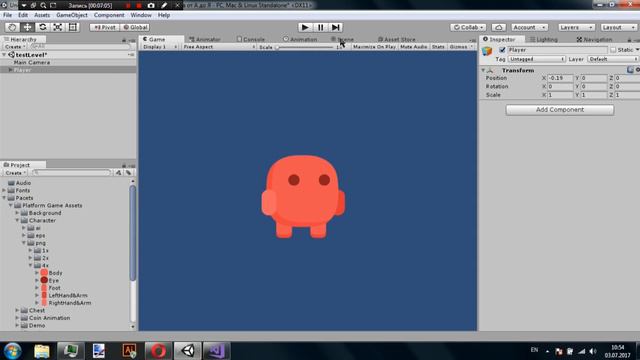Screen dimensions: 640x360
Task: Toggle Gizmos in Game view
Action: click(x=461, y=47)
